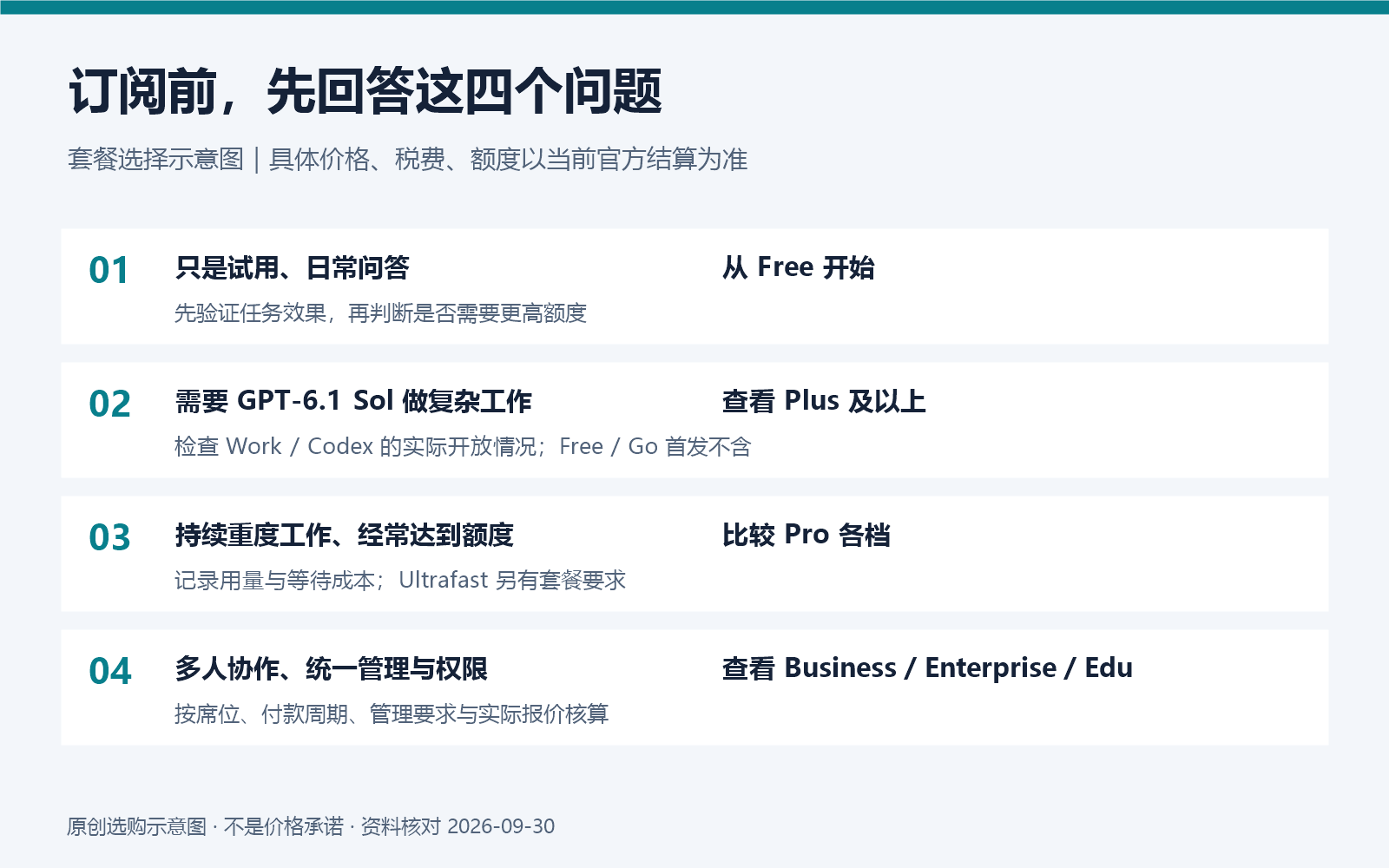1389x868 pixels.
Task: Select heading 持续重度工作、经常达到额度
Action: point(345,535)
